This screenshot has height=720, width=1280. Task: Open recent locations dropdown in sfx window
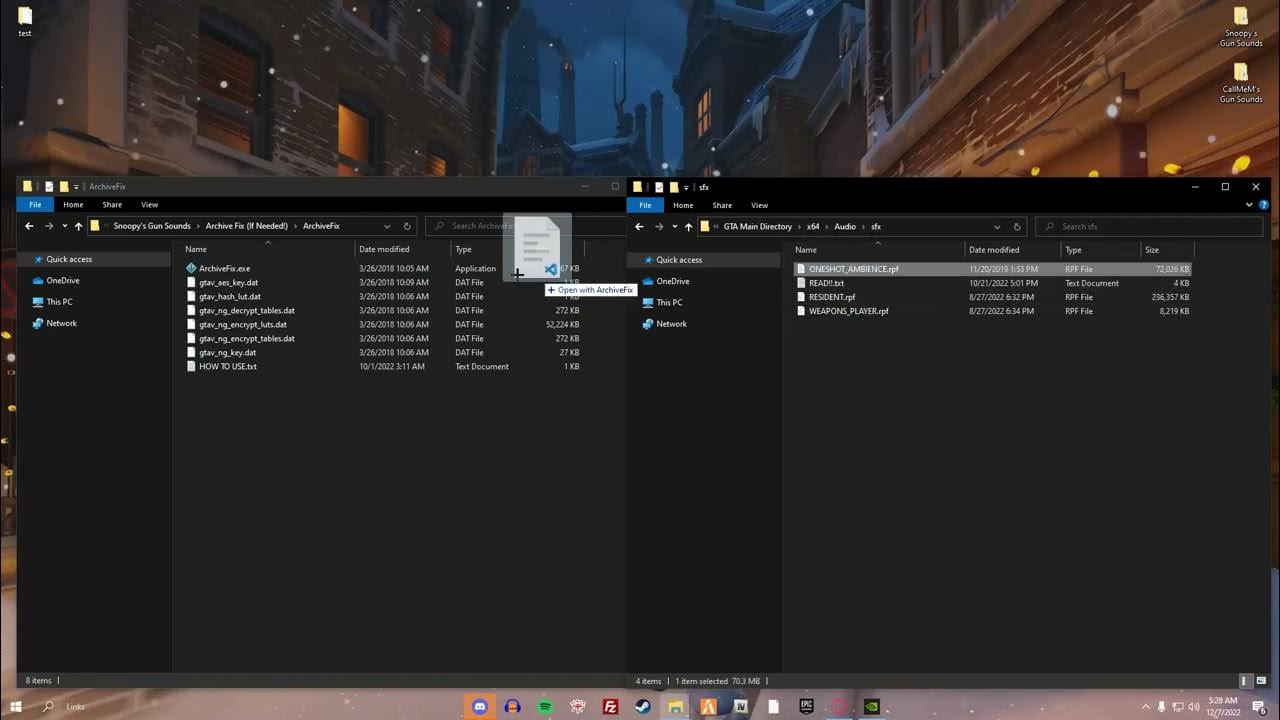[674, 227]
